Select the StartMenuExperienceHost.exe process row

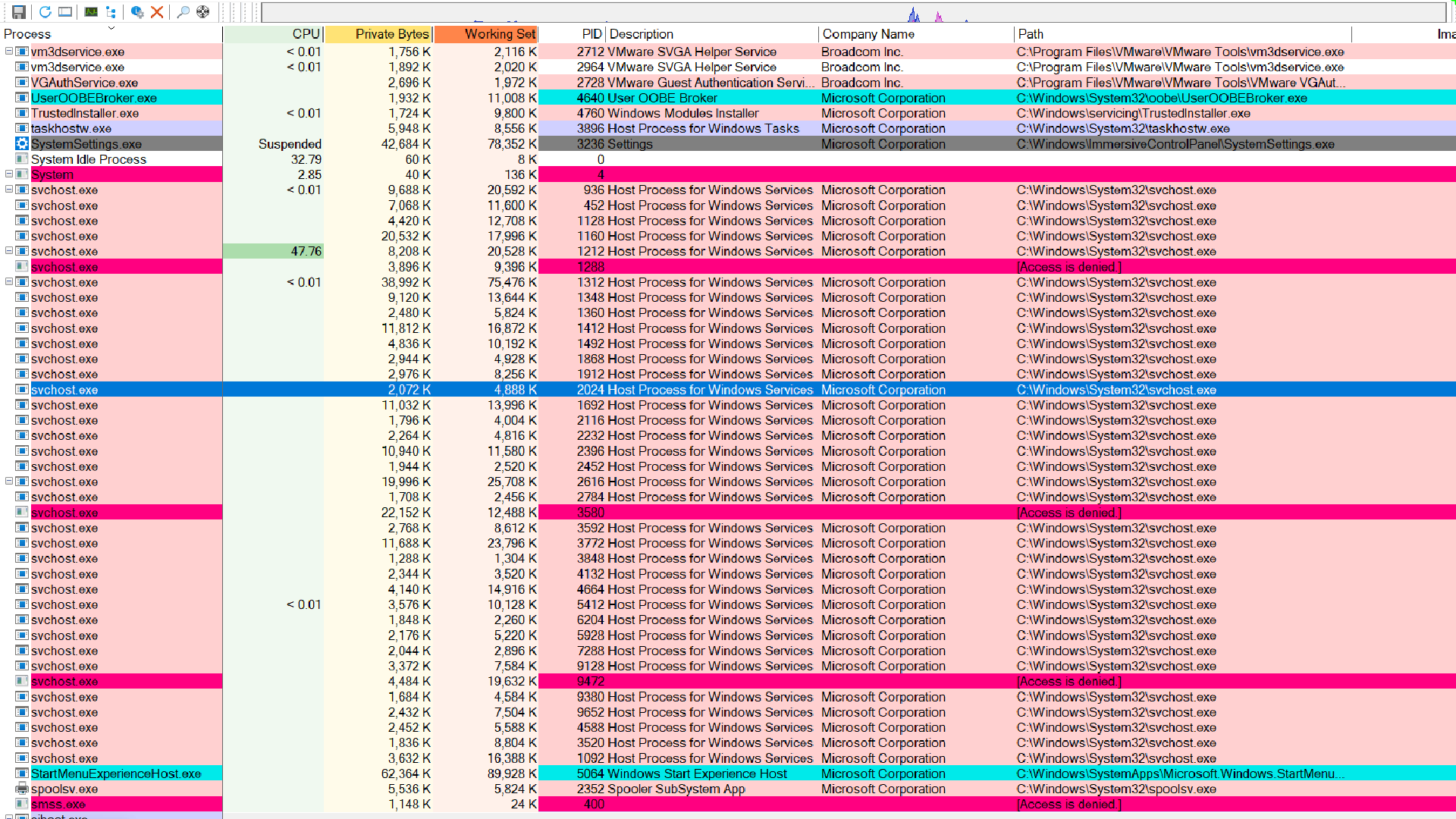click(116, 773)
